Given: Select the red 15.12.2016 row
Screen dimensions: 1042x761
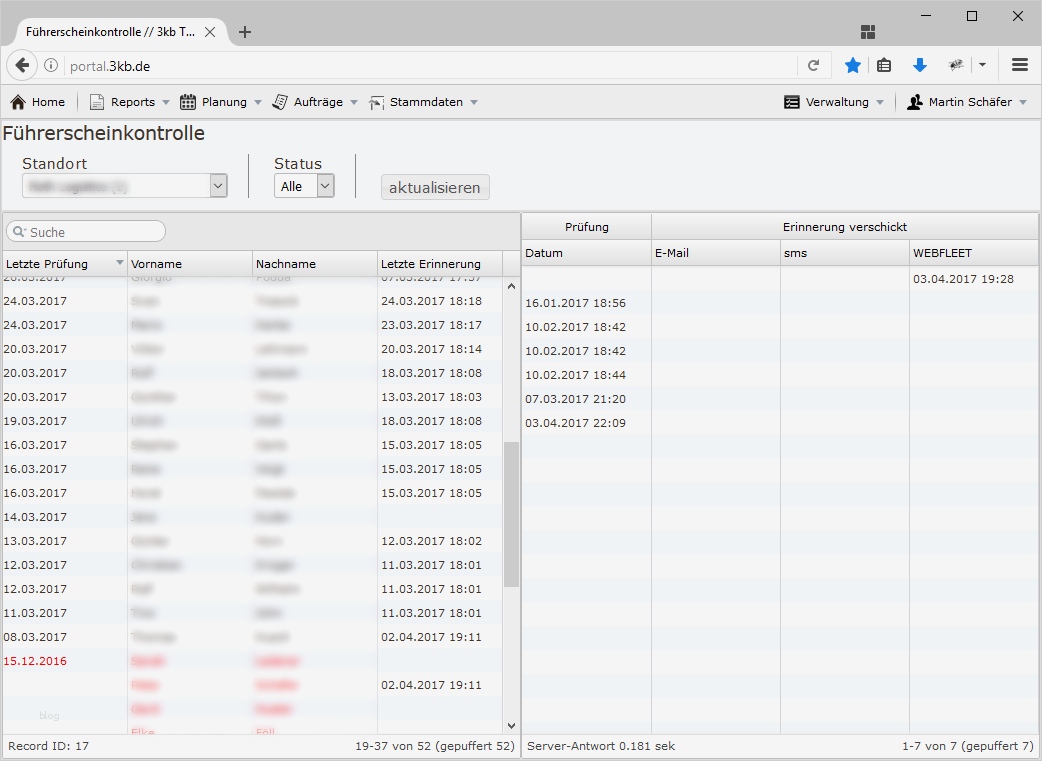Looking at the screenshot, I should (253, 661).
